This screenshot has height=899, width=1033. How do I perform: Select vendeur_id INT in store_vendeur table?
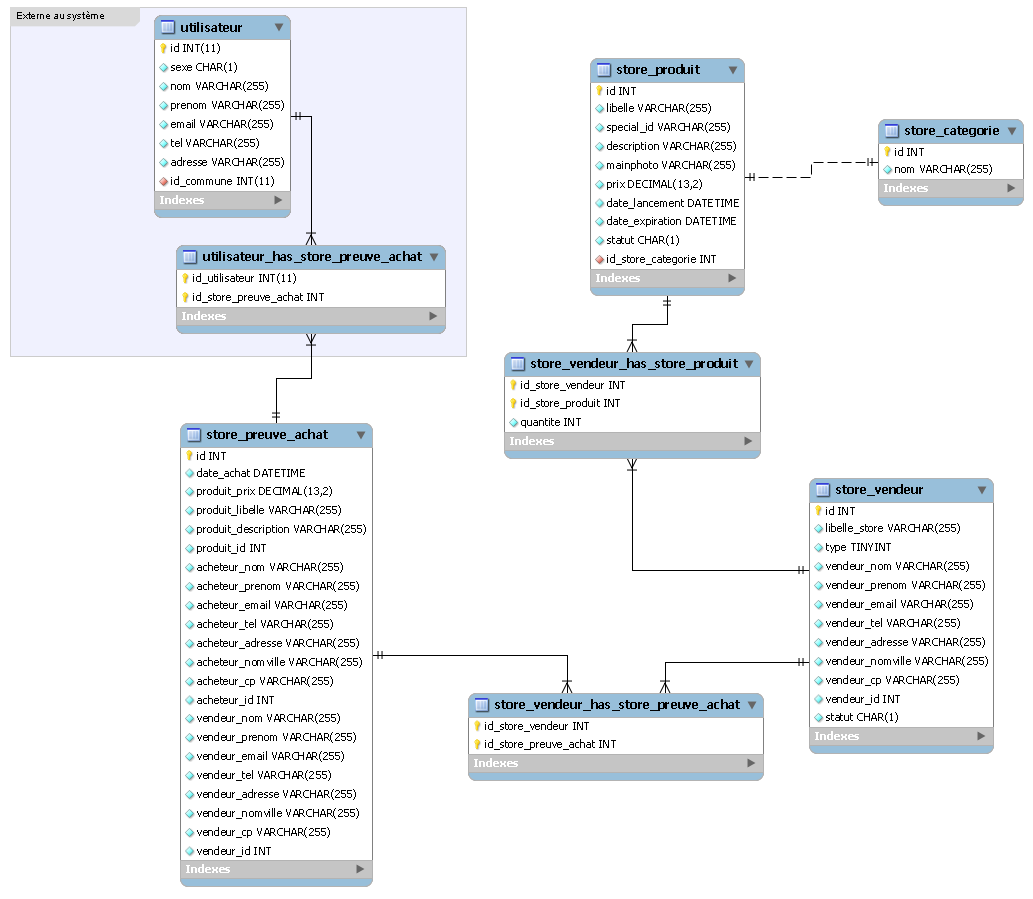click(x=901, y=699)
